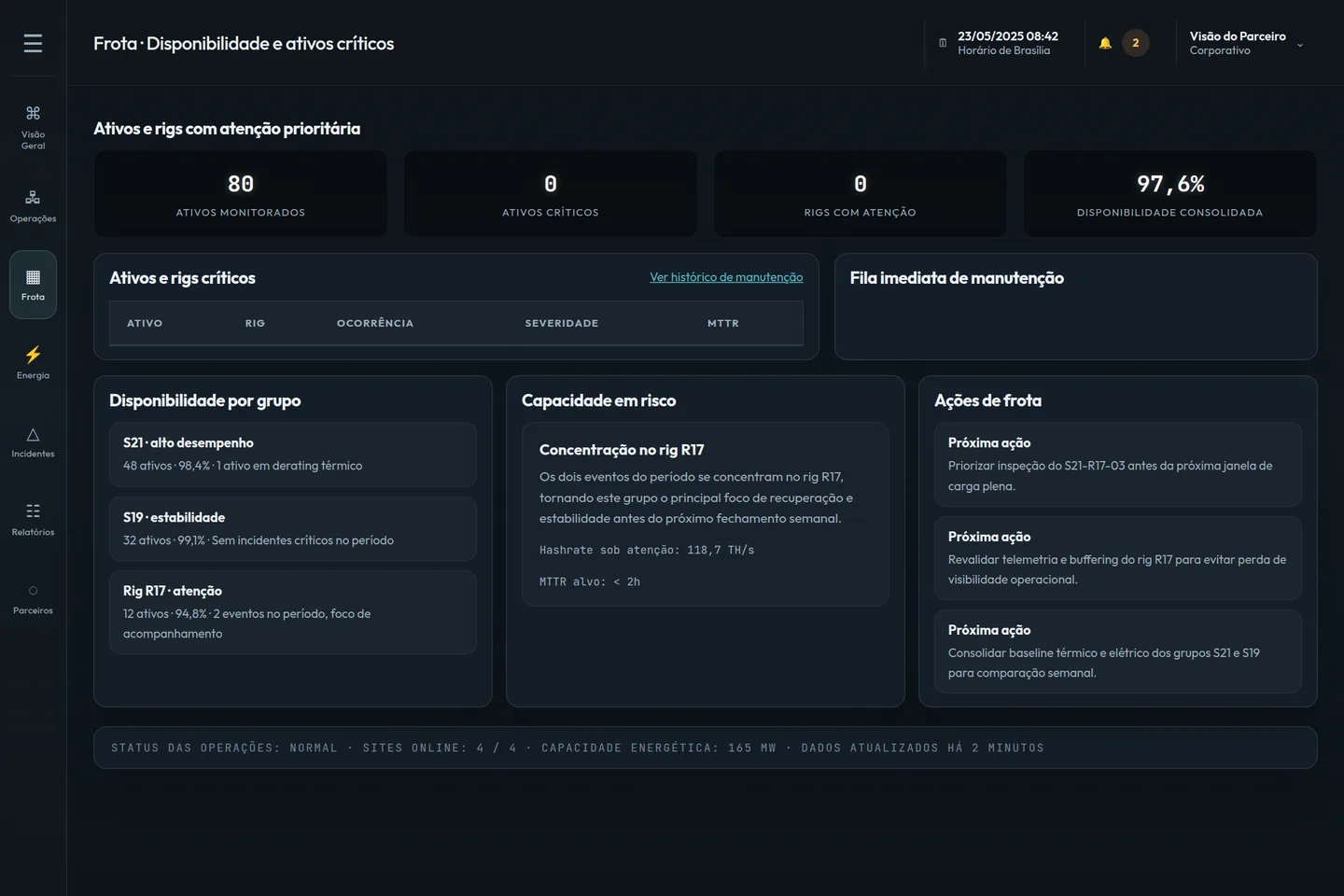The height and width of the screenshot is (896, 1344).
Task: Click Hashrate sob atenção 118,7 TH/s
Action: (x=647, y=551)
